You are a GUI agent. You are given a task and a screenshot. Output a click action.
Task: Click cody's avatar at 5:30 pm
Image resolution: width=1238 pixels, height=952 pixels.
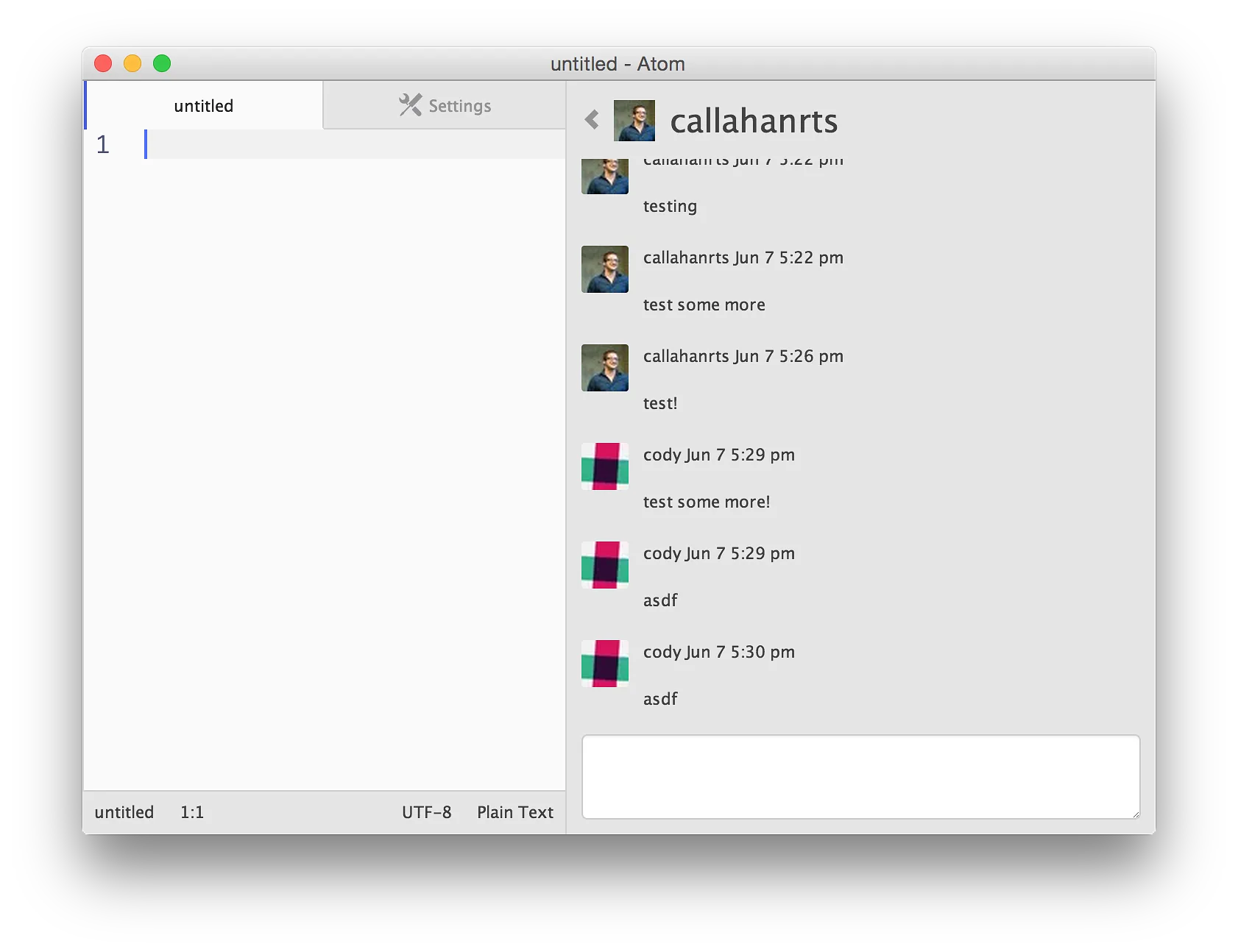[x=605, y=664]
